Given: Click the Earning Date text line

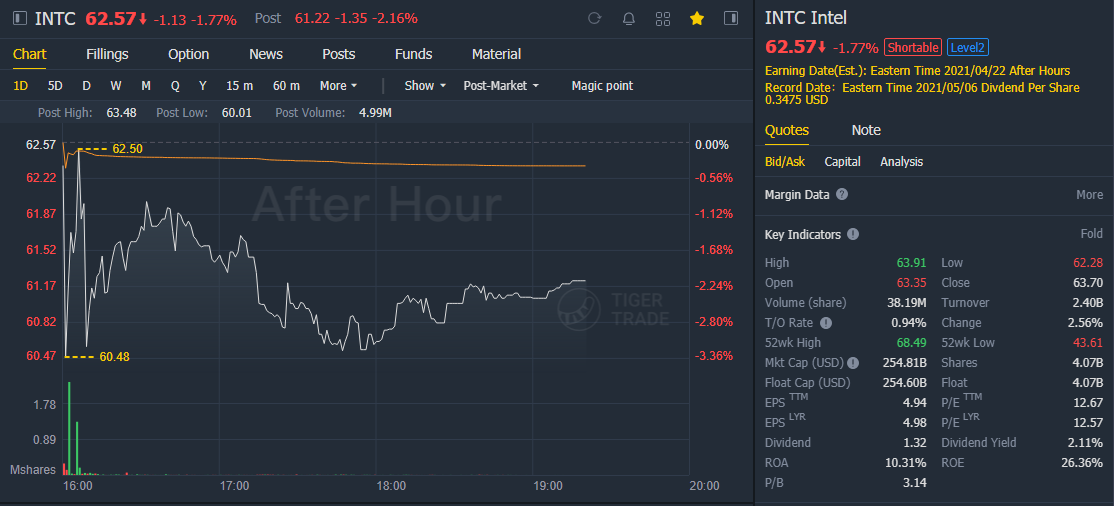Looking at the screenshot, I should [917, 71].
